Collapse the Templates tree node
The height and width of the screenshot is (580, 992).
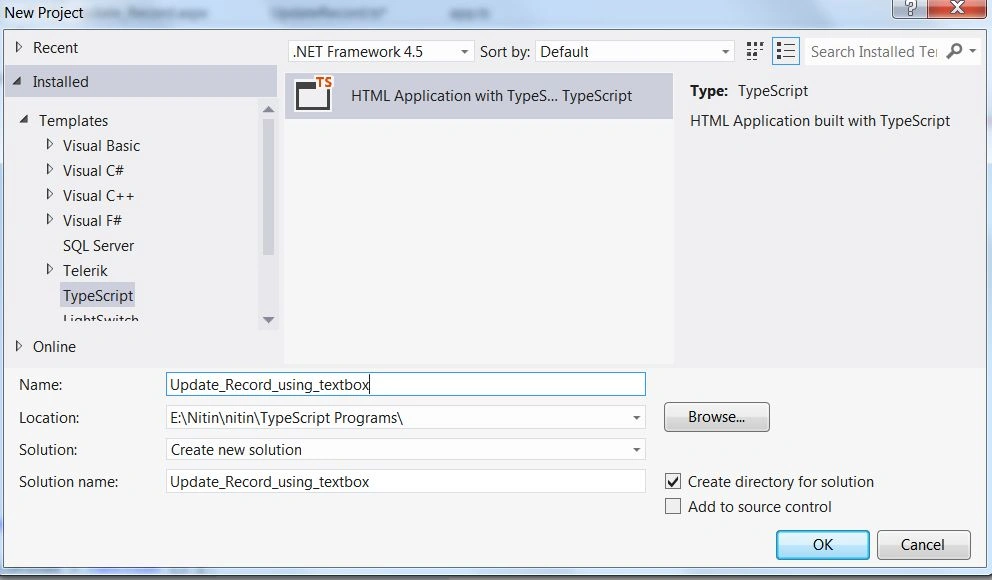24,120
